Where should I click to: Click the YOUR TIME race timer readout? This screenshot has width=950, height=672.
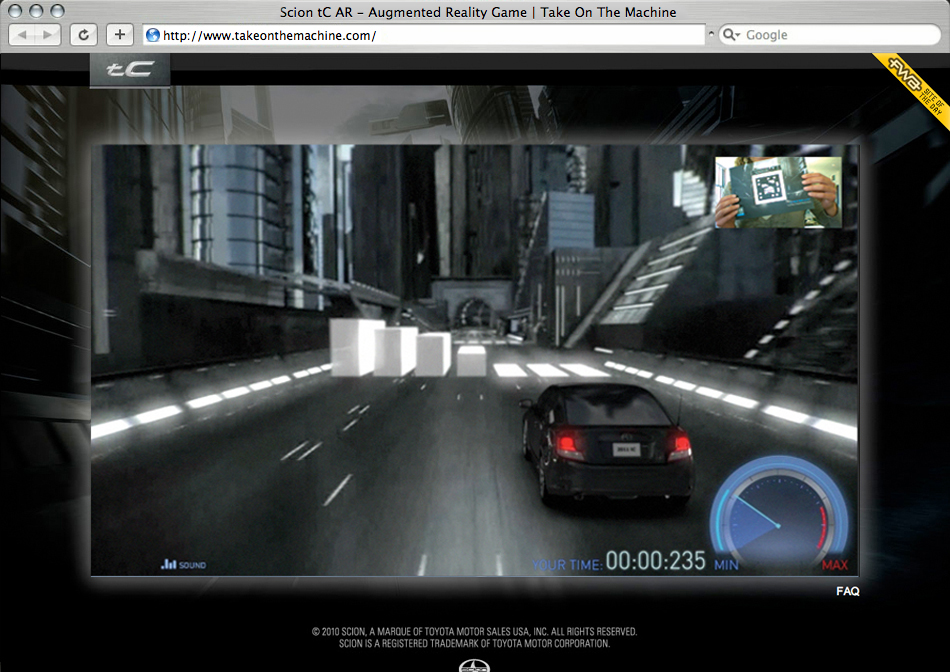pyautogui.click(x=620, y=562)
